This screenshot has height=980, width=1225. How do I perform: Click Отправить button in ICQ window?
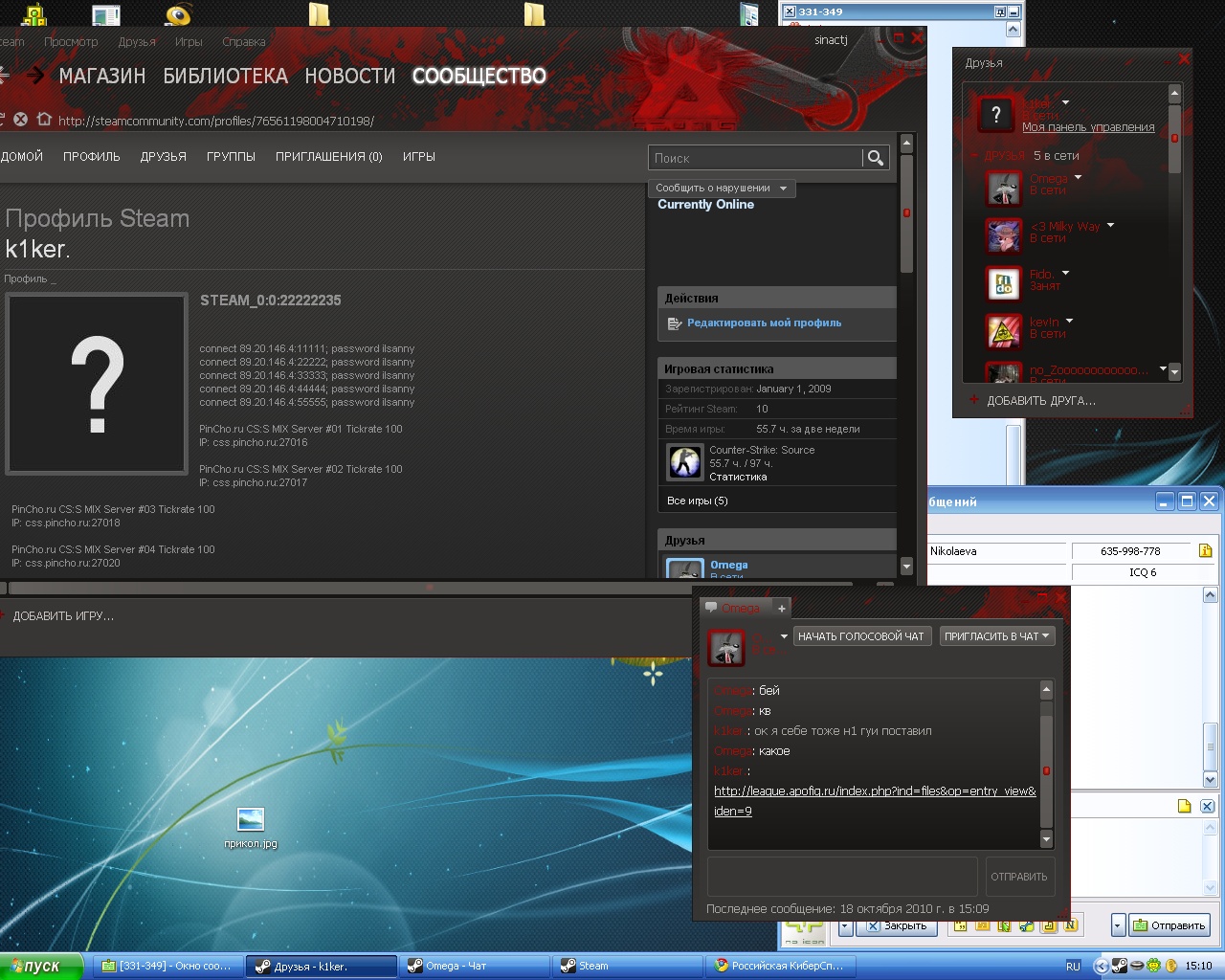[x=1169, y=925]
